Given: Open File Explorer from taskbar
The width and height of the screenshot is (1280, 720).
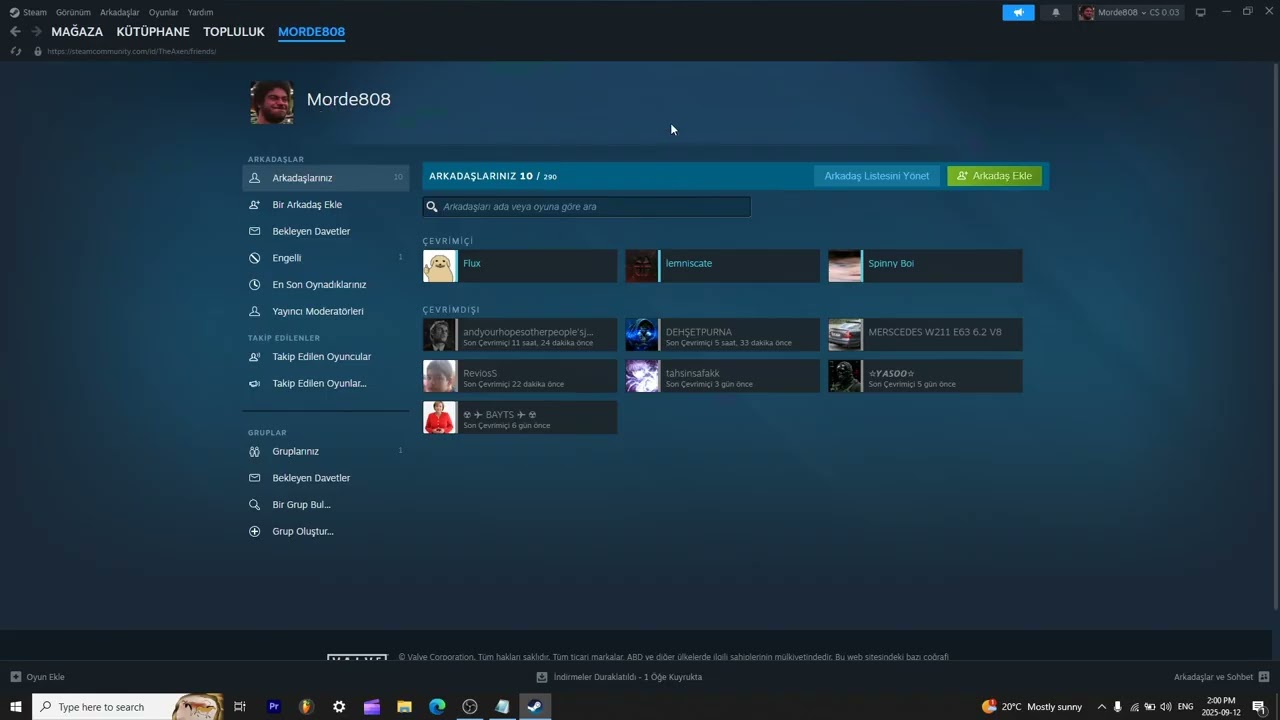Looking at the screenshot, I should tap(404, 707).
